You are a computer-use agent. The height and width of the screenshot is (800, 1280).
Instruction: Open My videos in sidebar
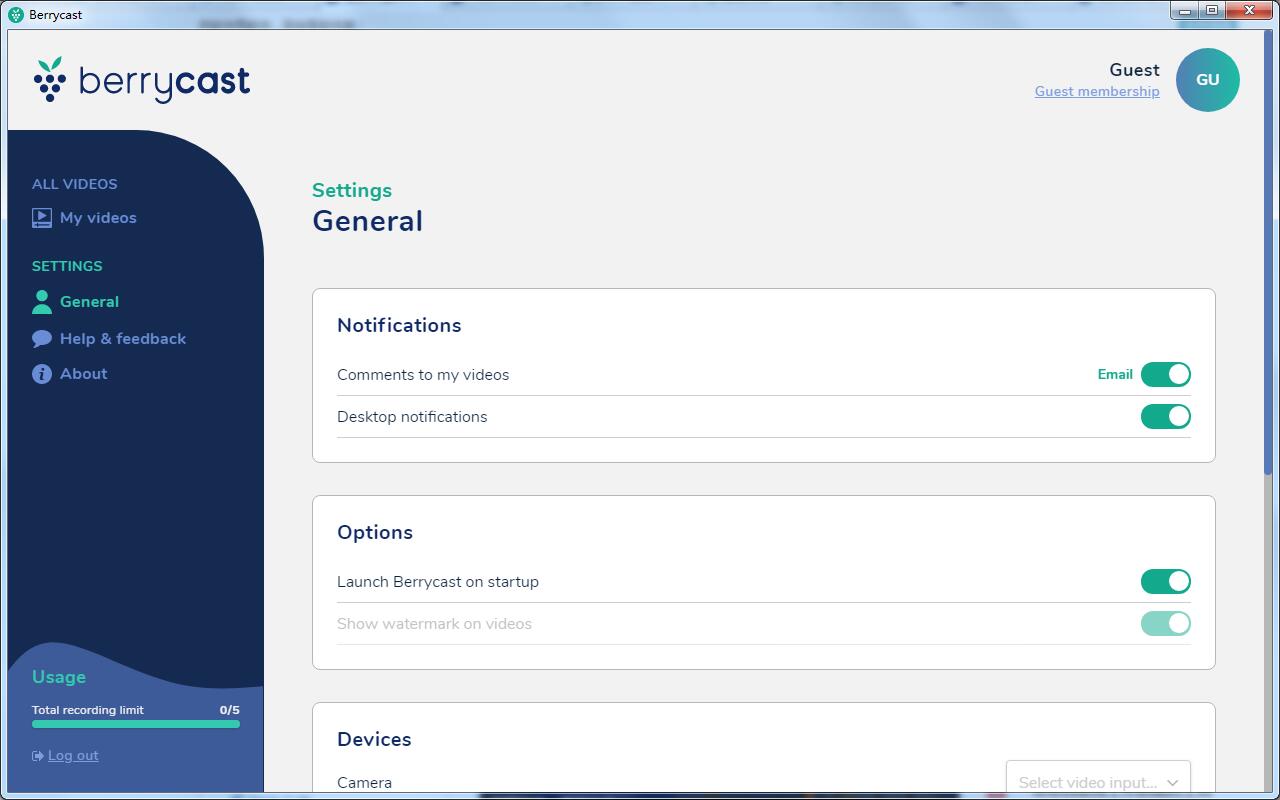point(98,217)
